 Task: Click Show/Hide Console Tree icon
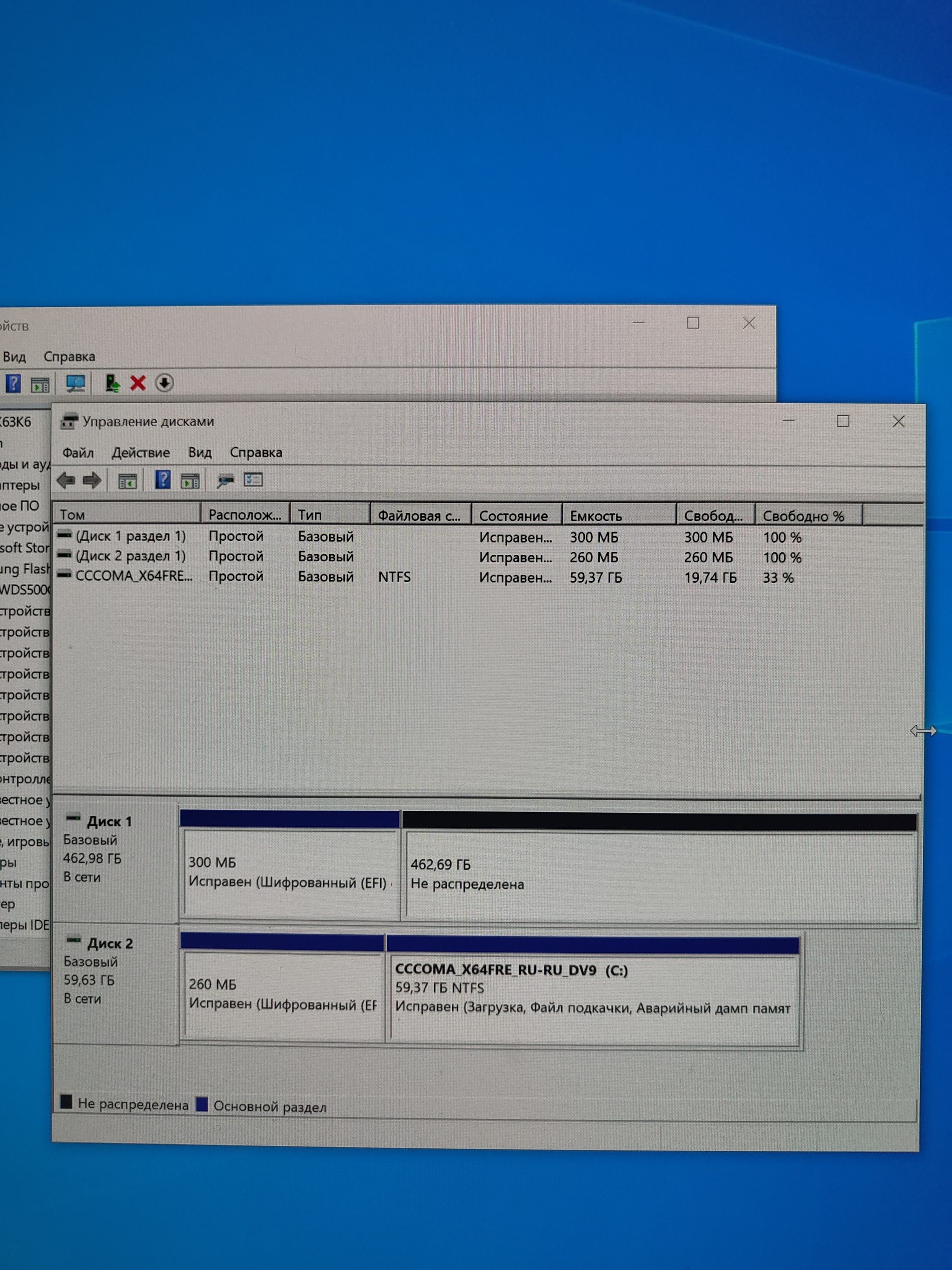pos(127,480)
